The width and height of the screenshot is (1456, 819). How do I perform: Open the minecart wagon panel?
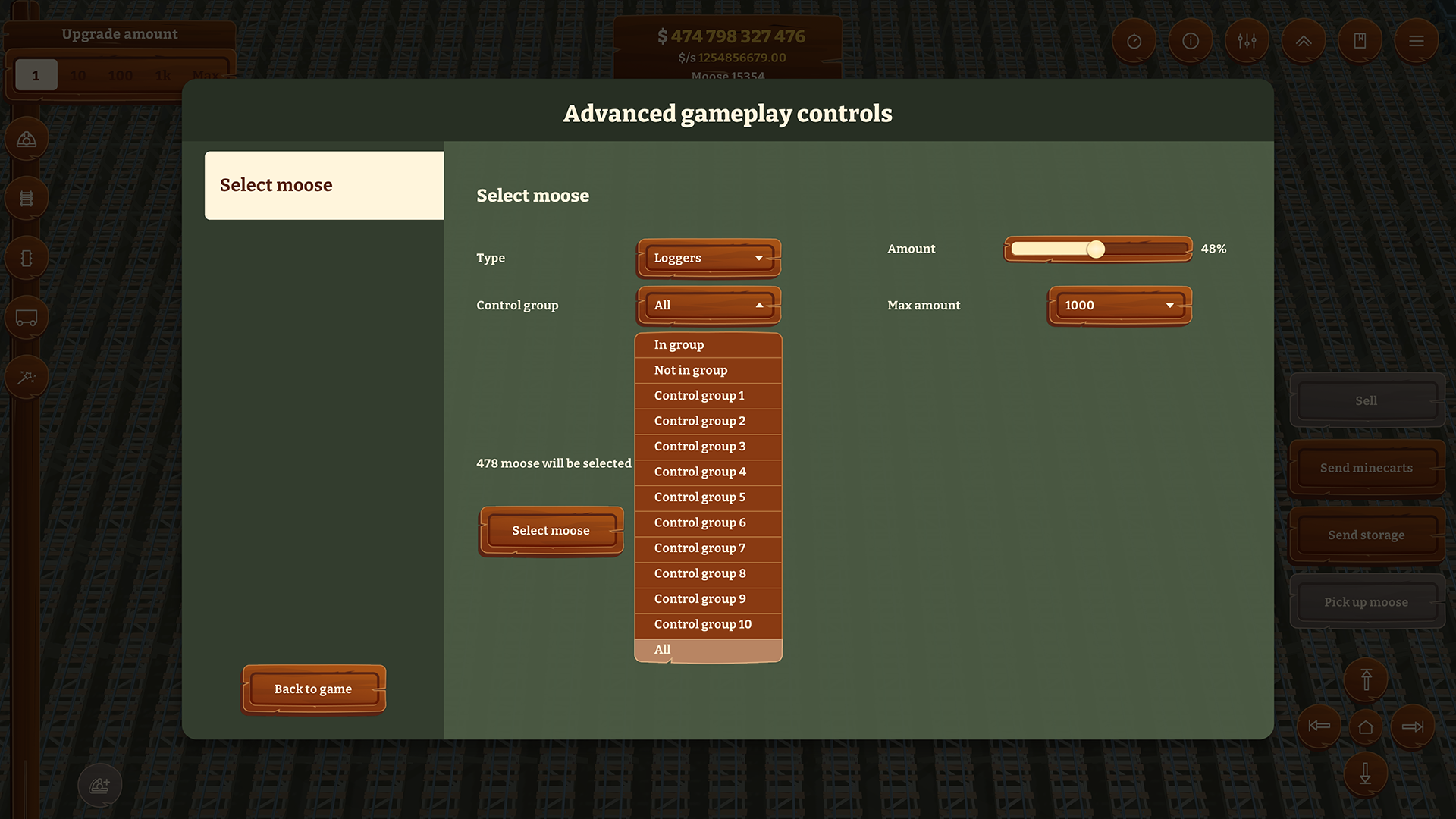(x=27, y=318)
